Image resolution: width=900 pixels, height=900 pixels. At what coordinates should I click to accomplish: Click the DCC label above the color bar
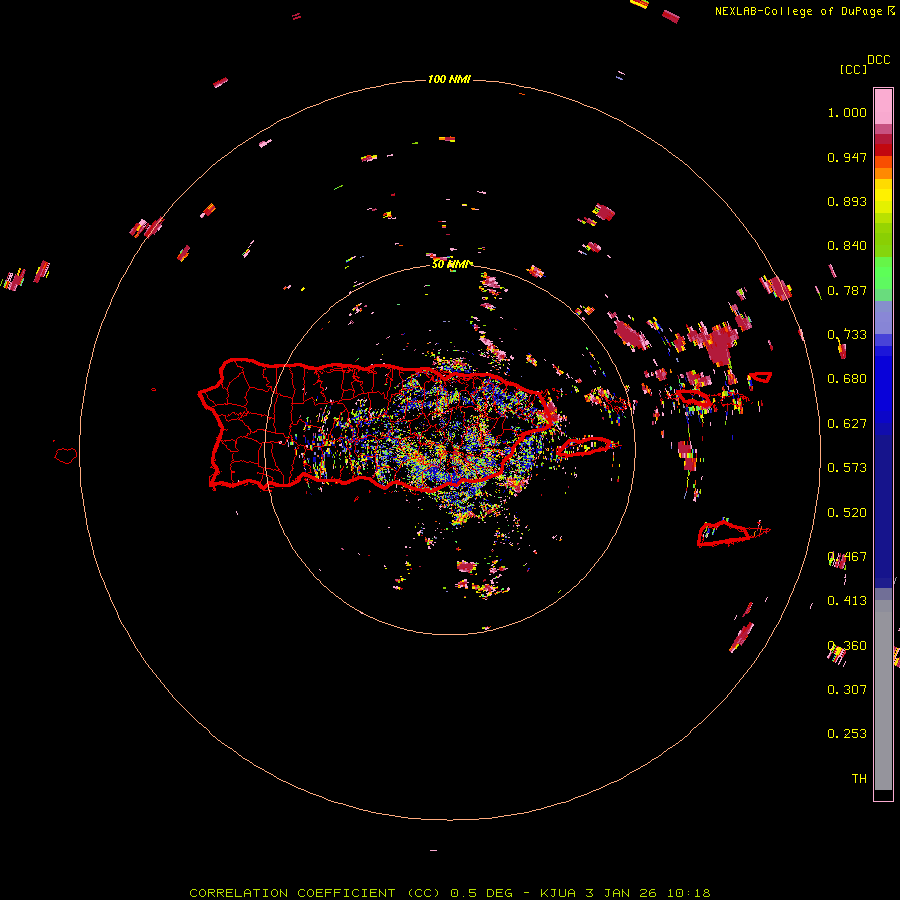coord(879,60)
